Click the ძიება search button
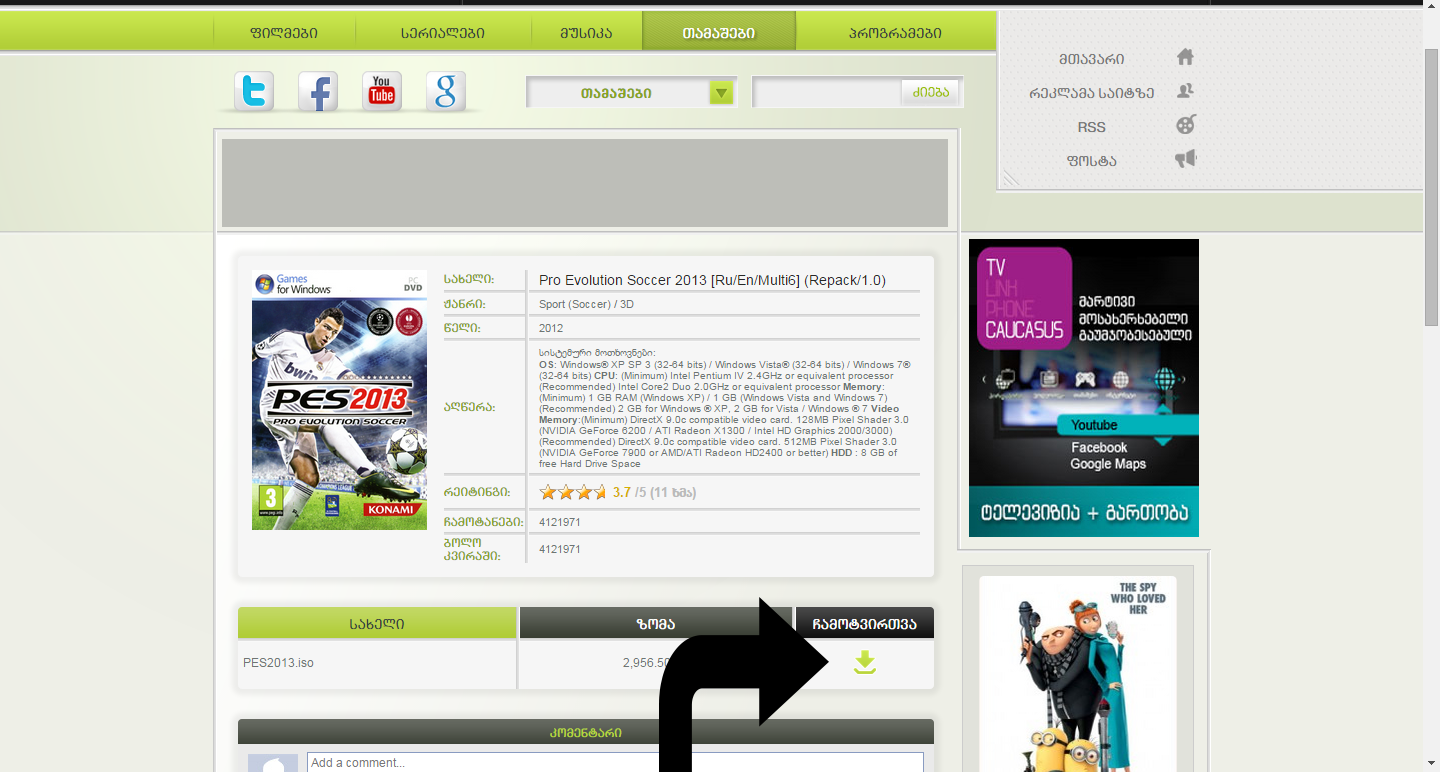 click(x=930, y=93)
